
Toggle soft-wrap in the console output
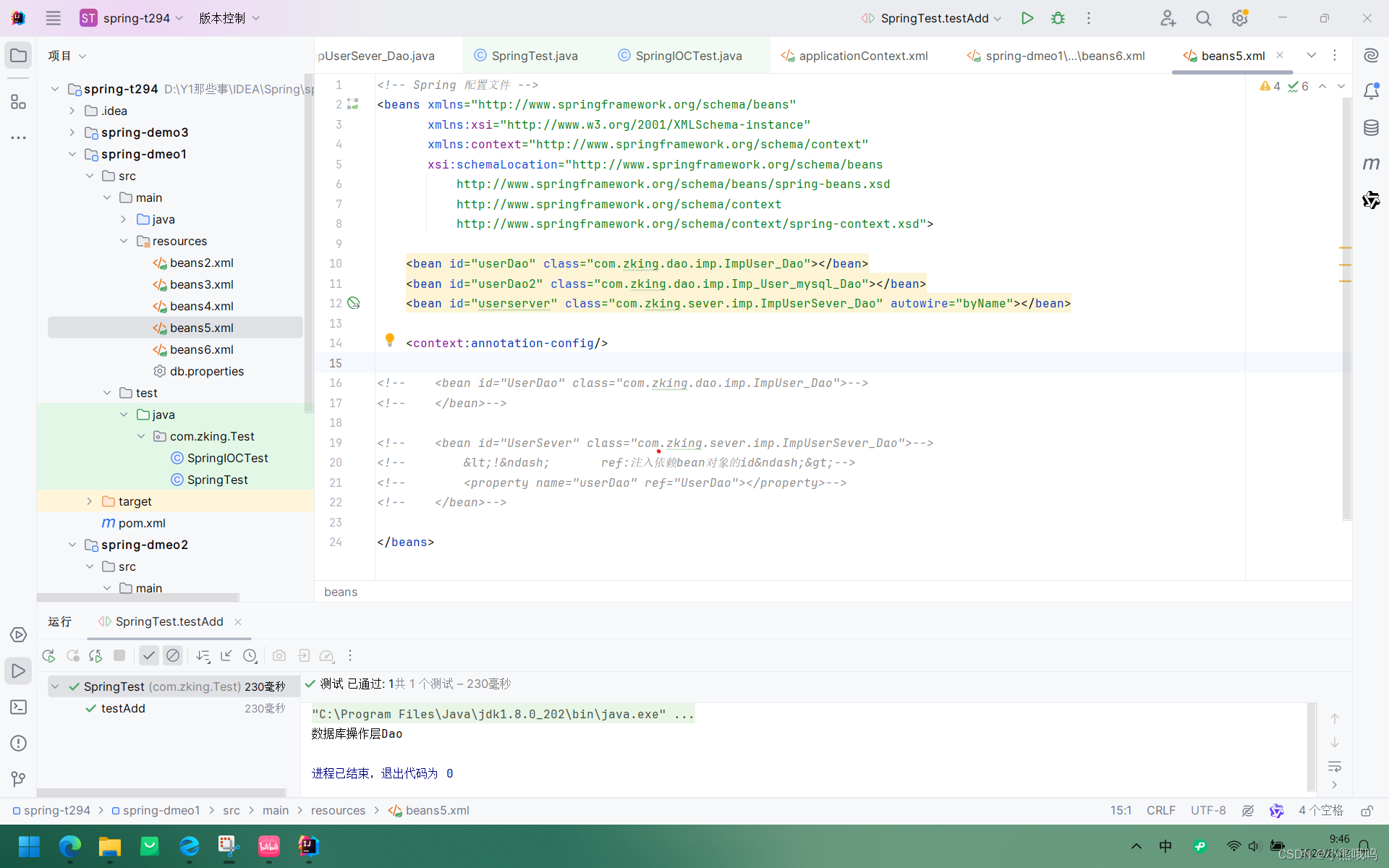[1335, 766]
